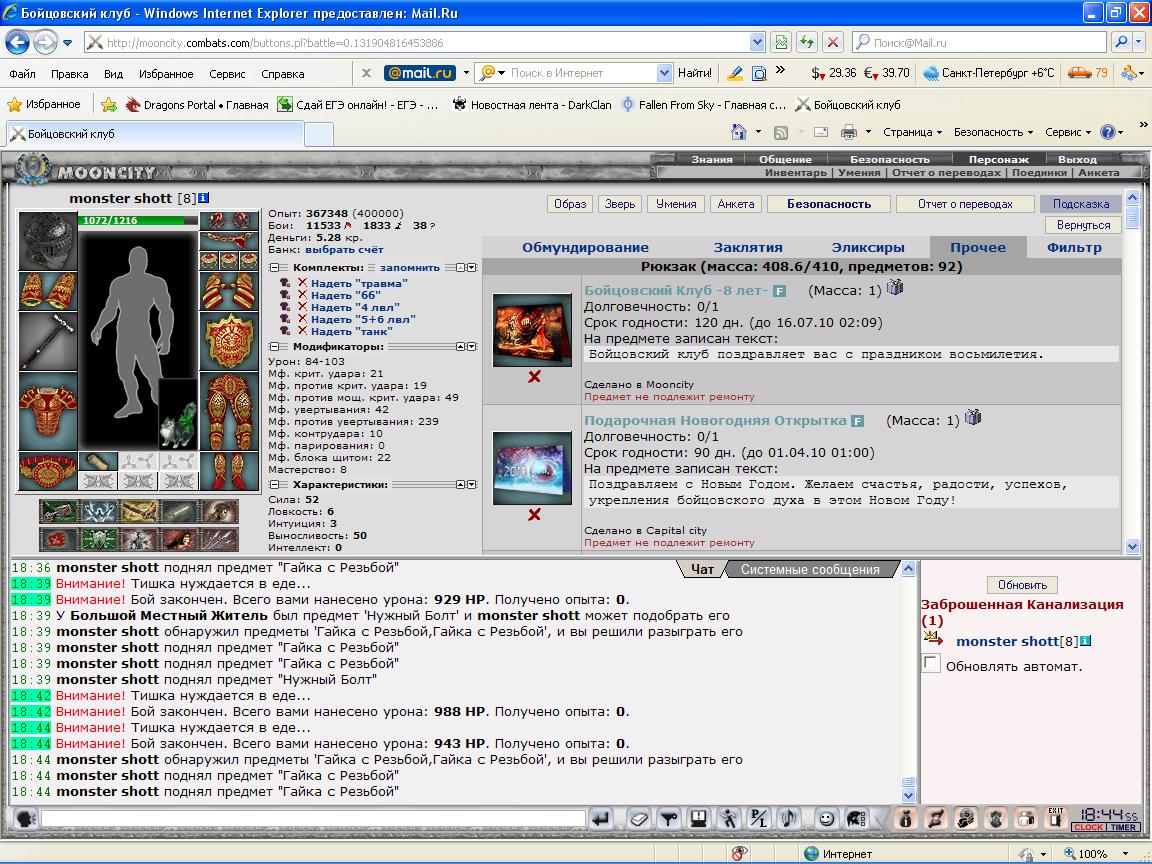Open the Безопасность dropdown in IE toolbar
This screenshot has width=1152, height=864.
[x=993, y=132]
